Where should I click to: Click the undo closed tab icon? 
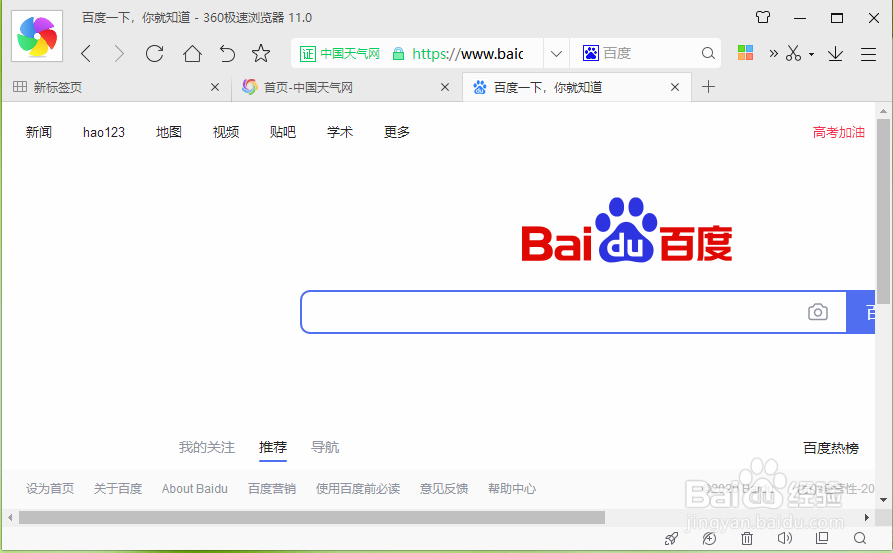click(x=227, y=54)
